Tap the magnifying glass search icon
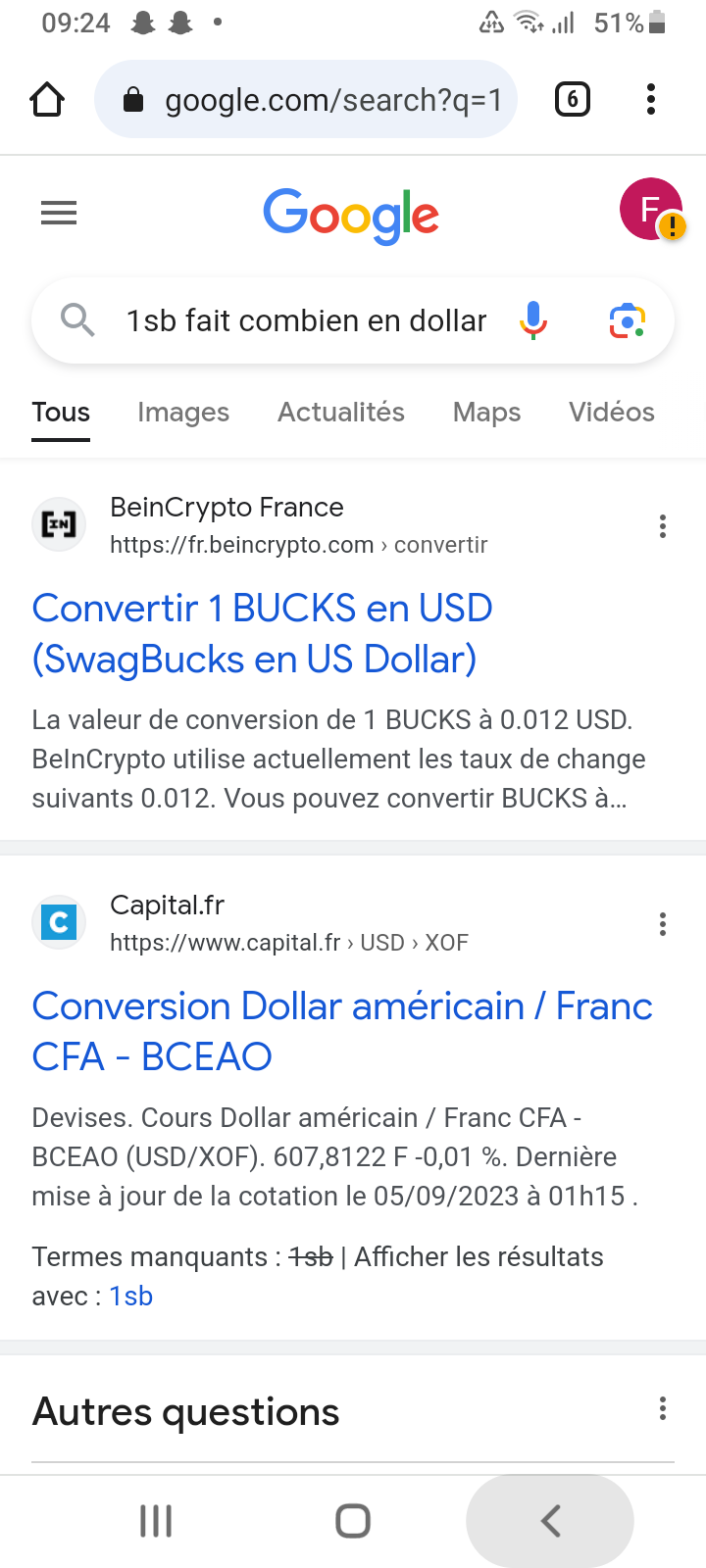706x1568 pixels. 77,320
